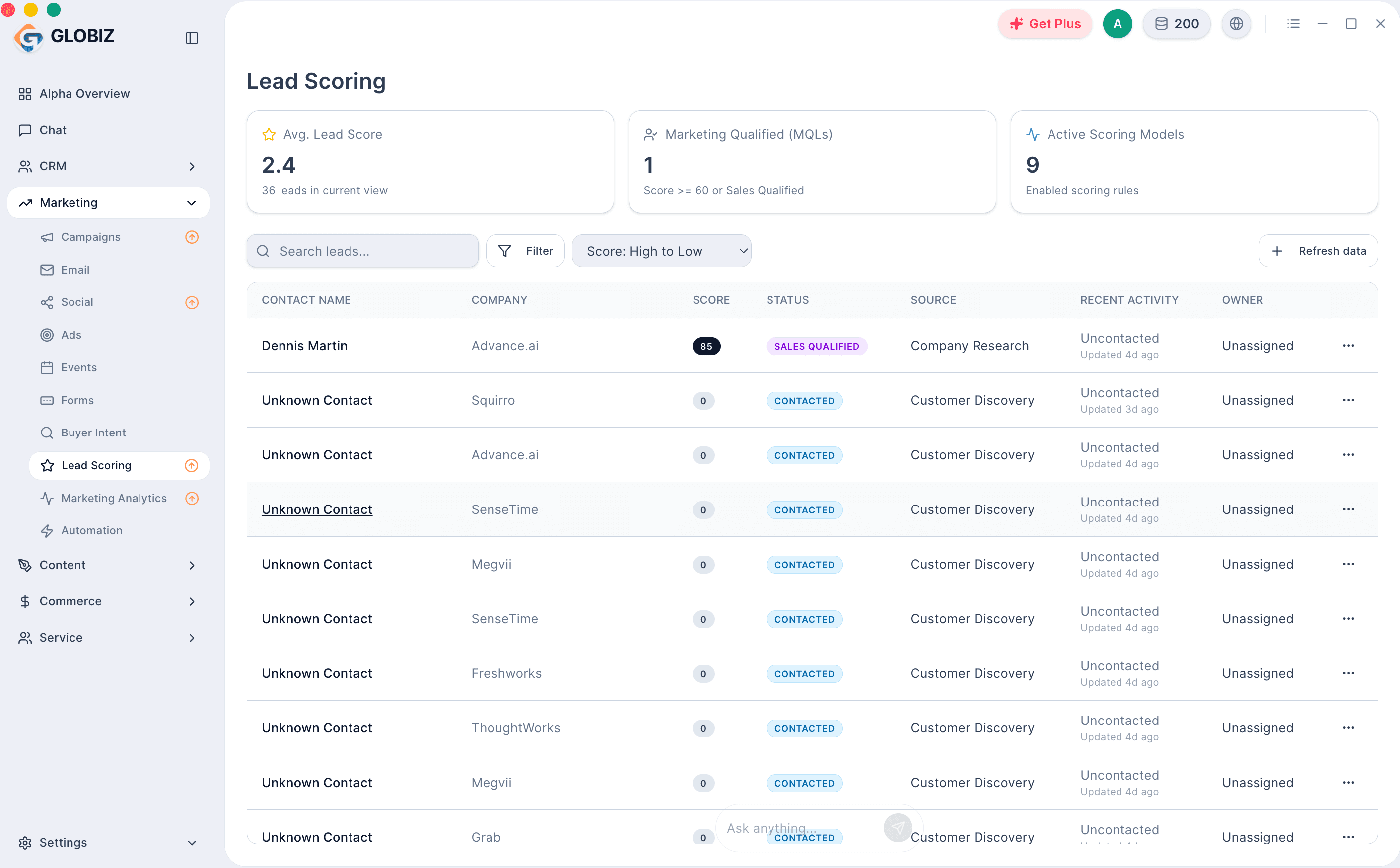This screenshot has width=1400, height=868.
Task: Click the Ask anything input
Action: [x=800, y=828]
